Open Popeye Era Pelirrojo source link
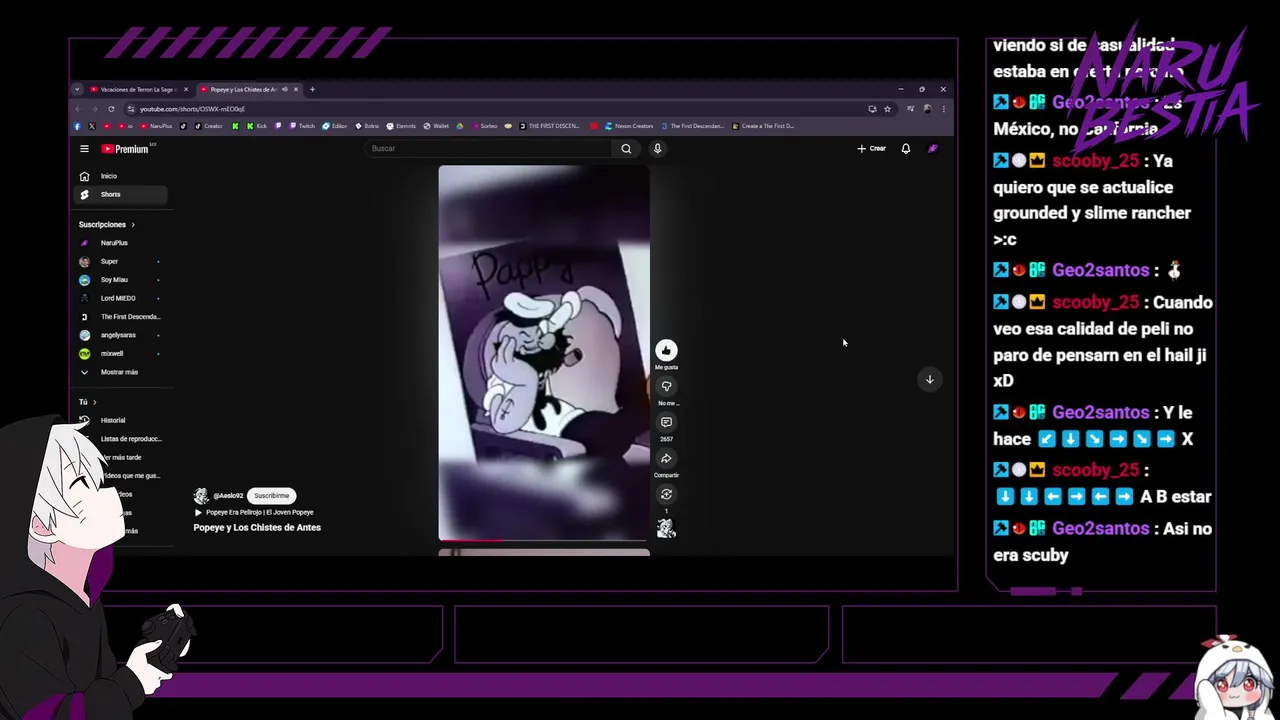 pyautogui.click(x=254, y=512)
